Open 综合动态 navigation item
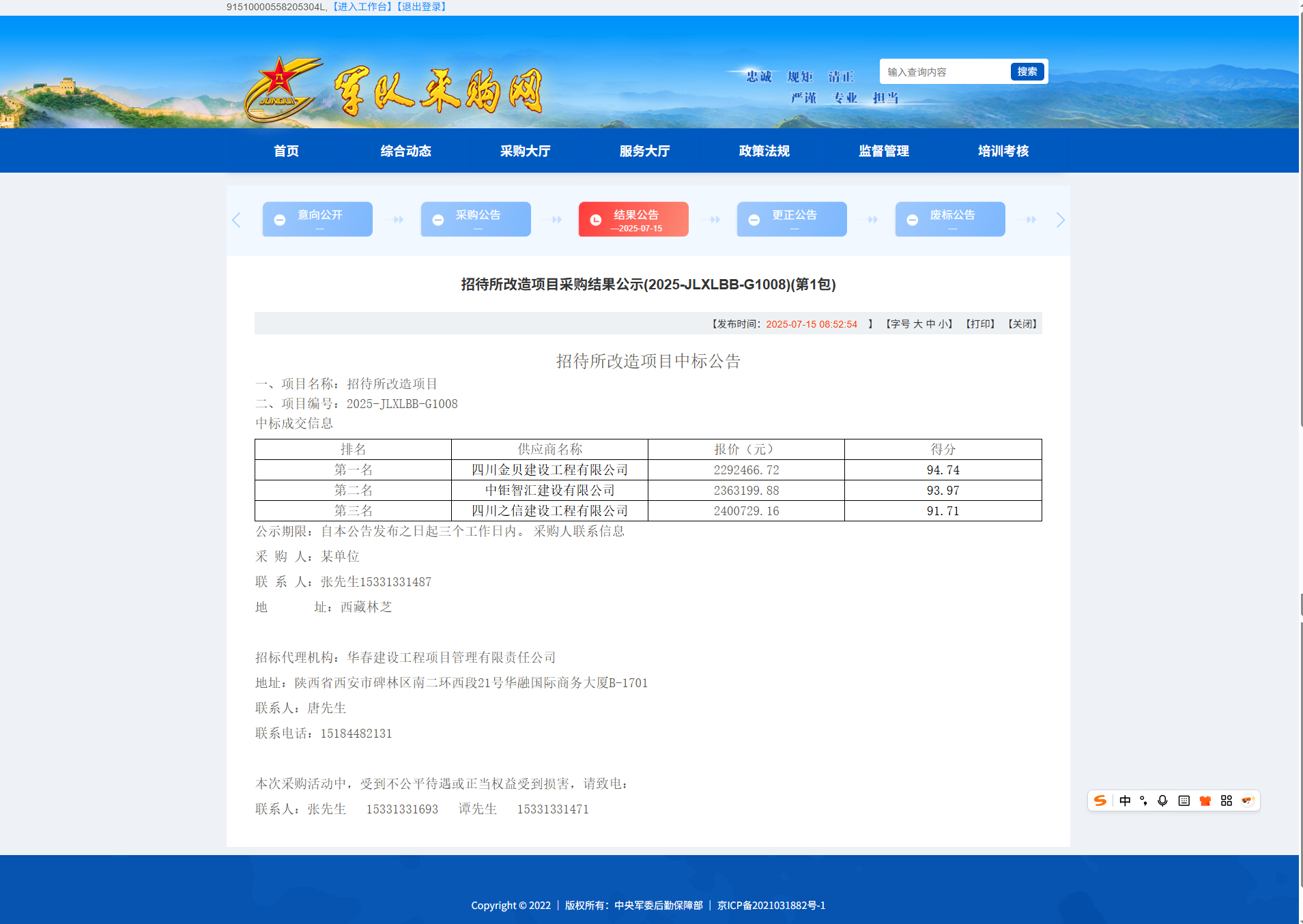 [405, 151]
